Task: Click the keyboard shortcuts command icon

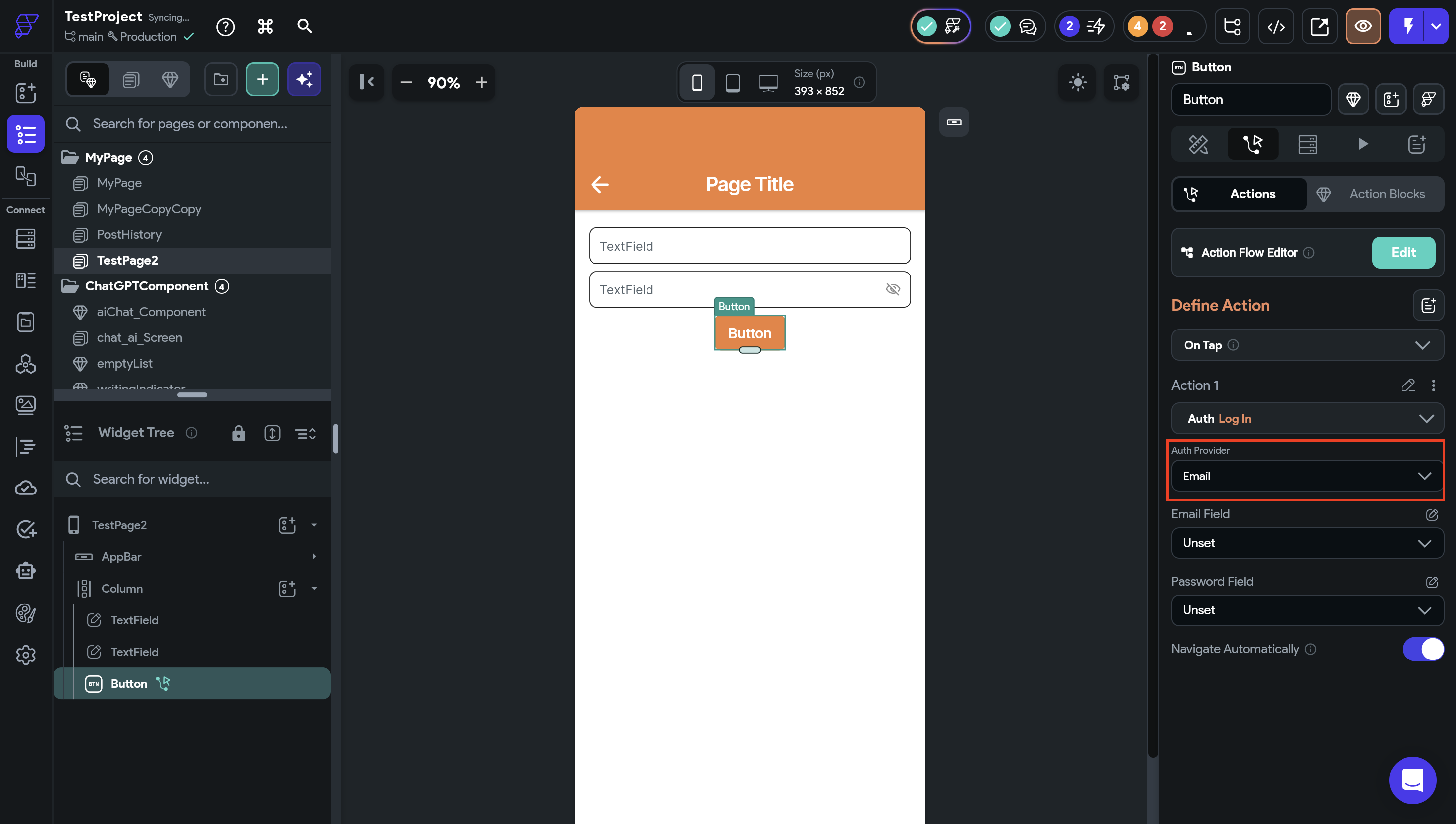Action: [x=265, y=26]
